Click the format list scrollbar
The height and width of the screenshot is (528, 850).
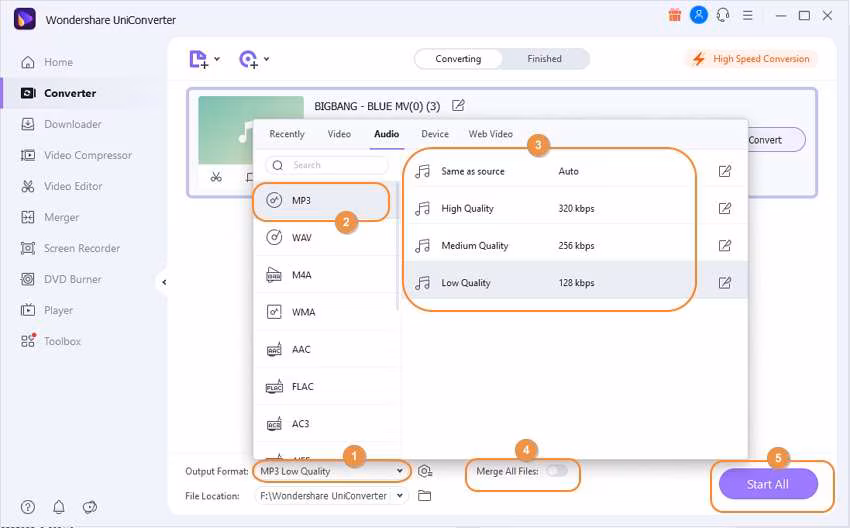coord(397,247)
